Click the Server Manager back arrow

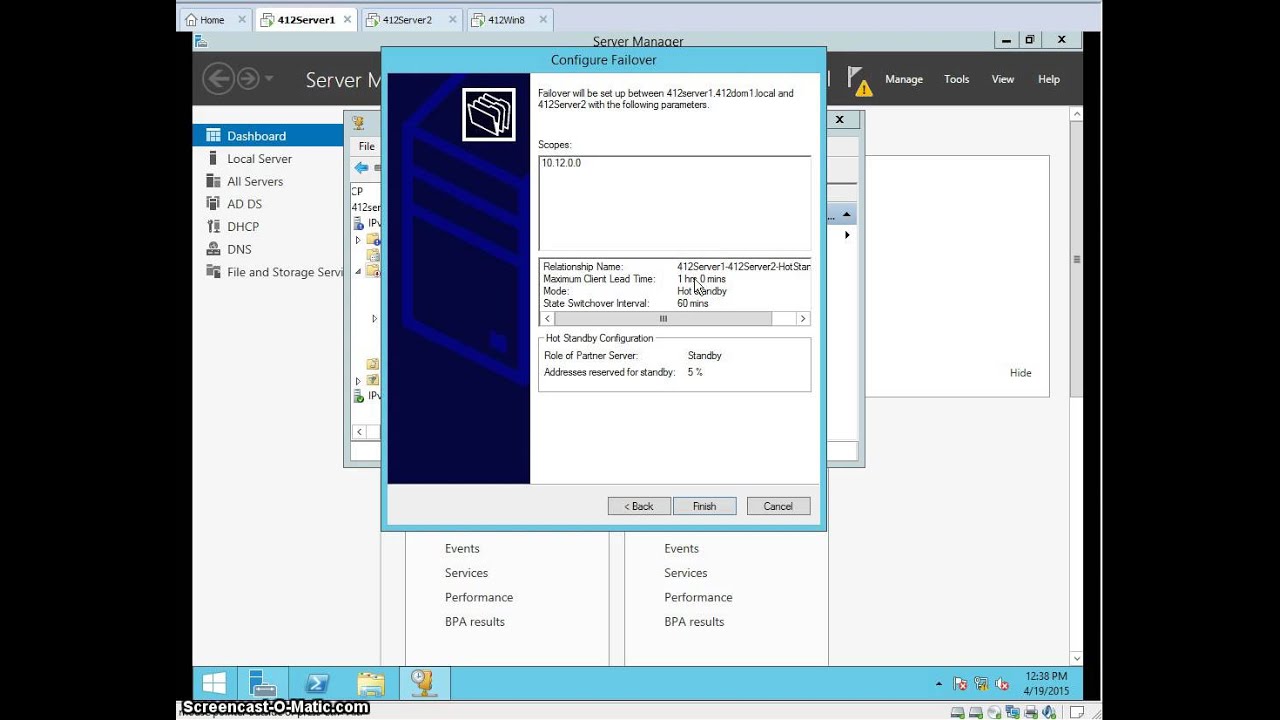pyautogui.click(x=218, y=78)
